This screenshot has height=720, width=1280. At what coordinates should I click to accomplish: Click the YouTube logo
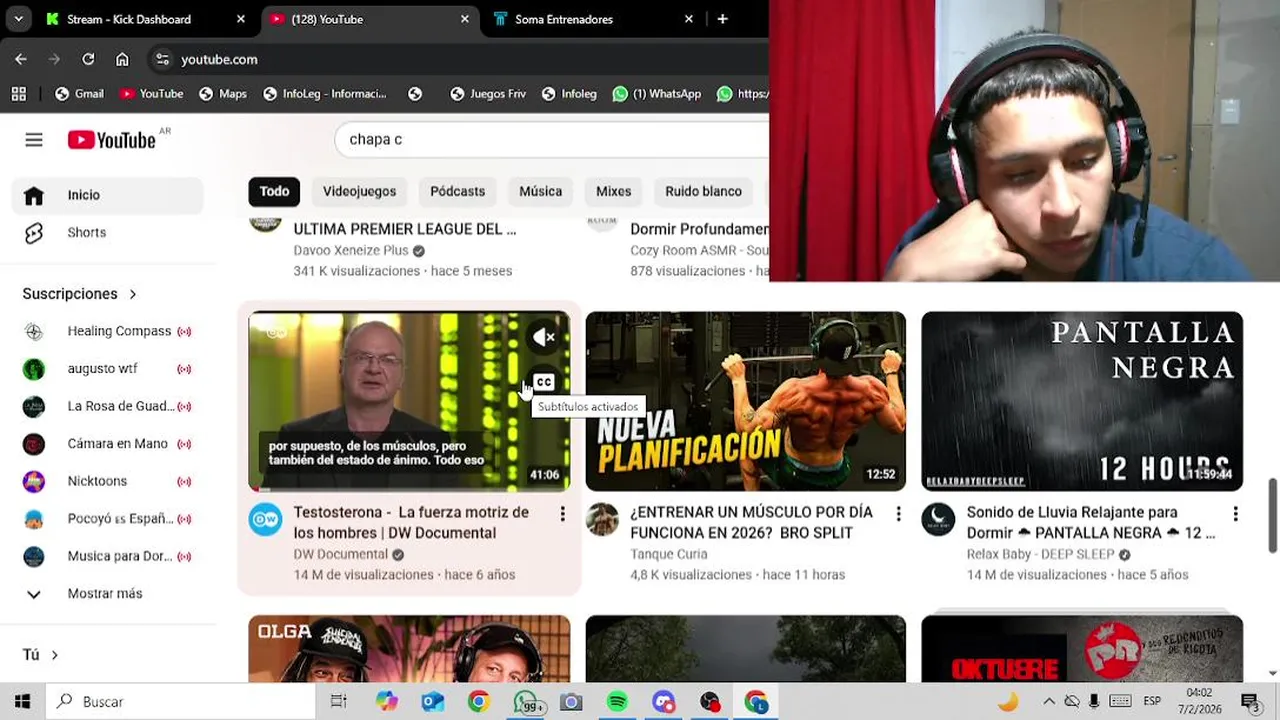coord(112,140)
